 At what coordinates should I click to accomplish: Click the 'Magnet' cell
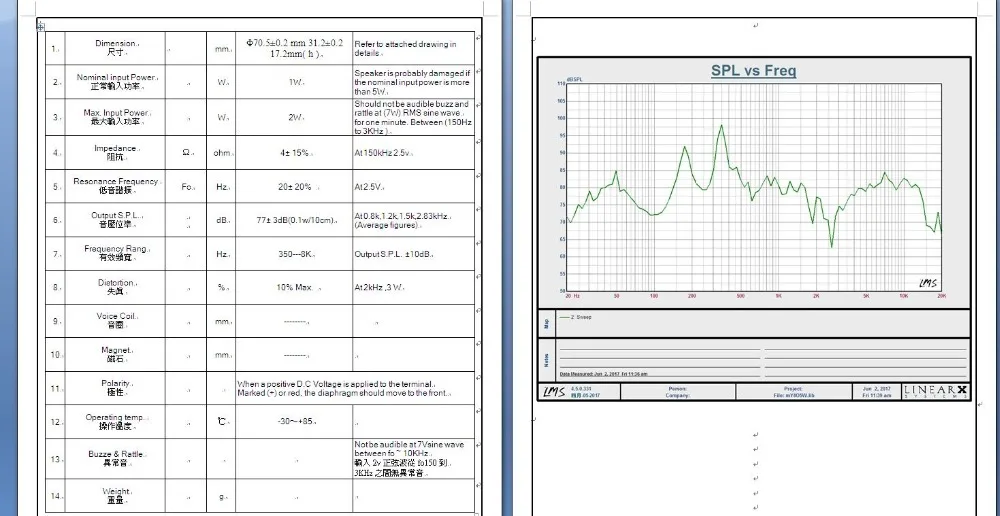[115, 355]
